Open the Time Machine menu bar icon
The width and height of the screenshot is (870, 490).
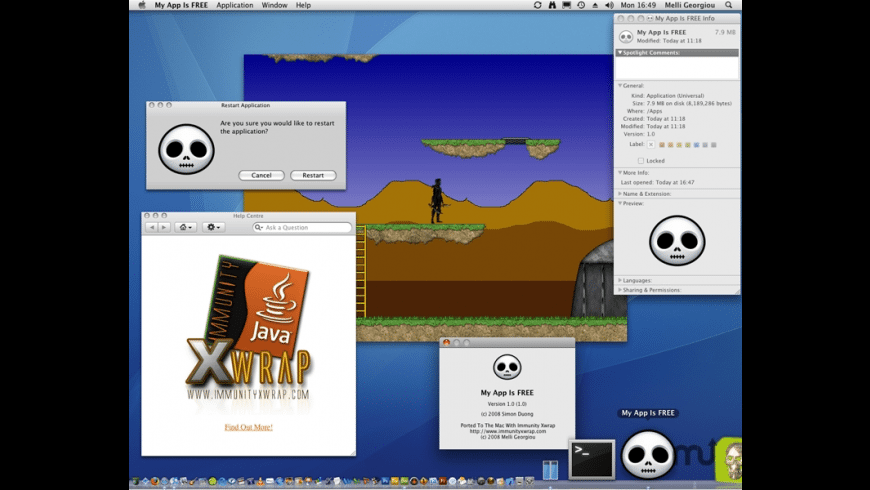coord(581,5)
